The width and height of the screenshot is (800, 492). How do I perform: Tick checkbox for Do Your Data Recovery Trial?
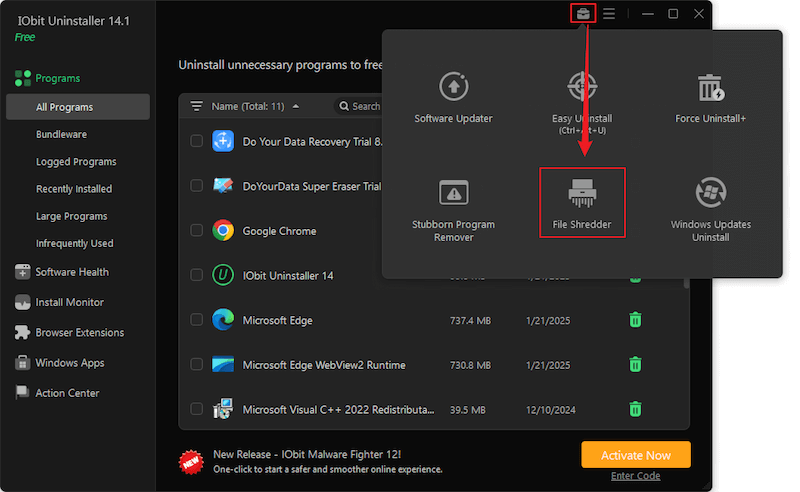(196, 141)
